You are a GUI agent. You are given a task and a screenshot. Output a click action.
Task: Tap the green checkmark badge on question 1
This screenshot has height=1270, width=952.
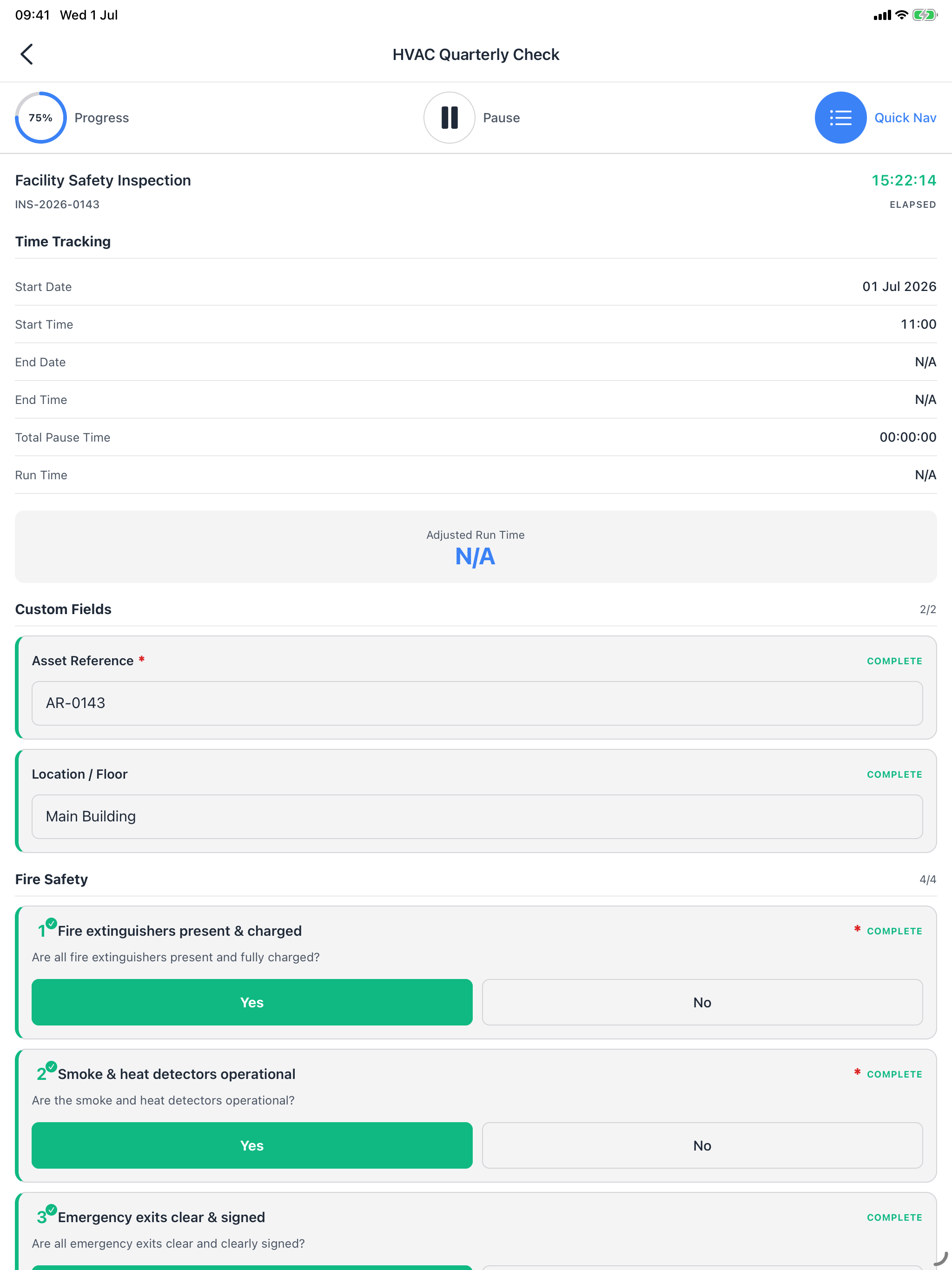pyautogui.click(x=51, y=923)
